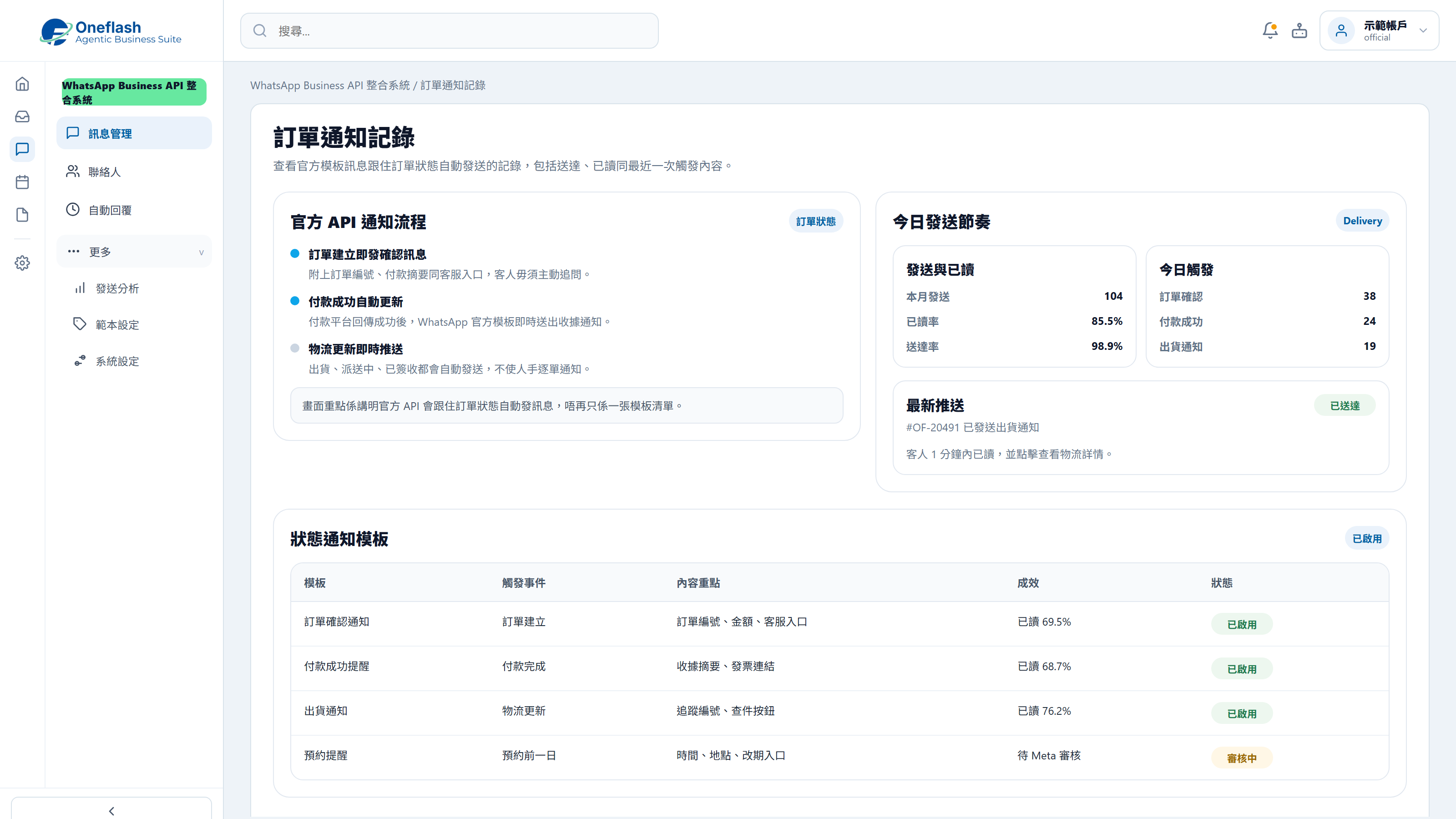Open the robot assistant icon in the header
The height and width of the screenshot is (819, 1456).
pos(1299,30)
